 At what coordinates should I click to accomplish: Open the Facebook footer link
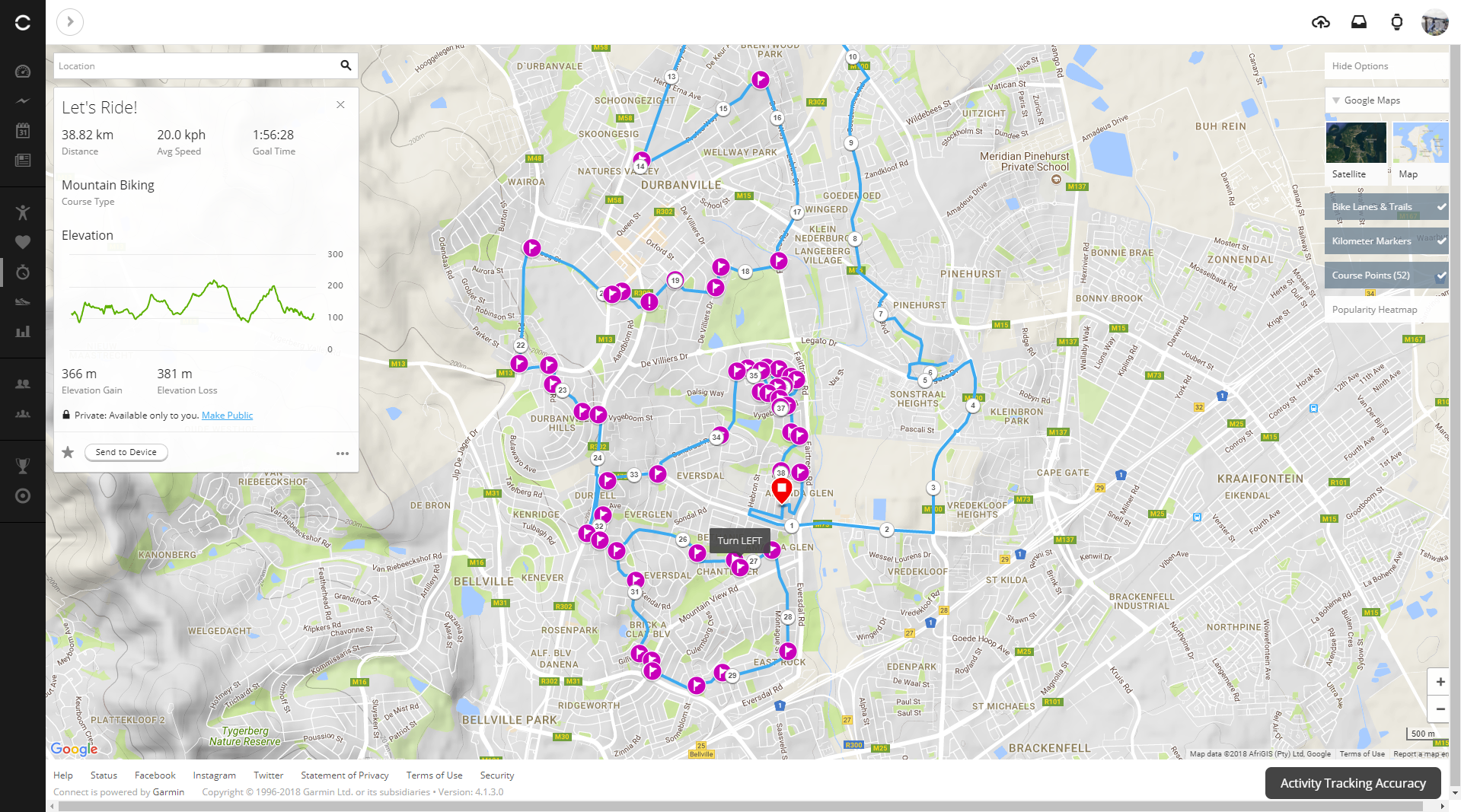tap(155, 775)
